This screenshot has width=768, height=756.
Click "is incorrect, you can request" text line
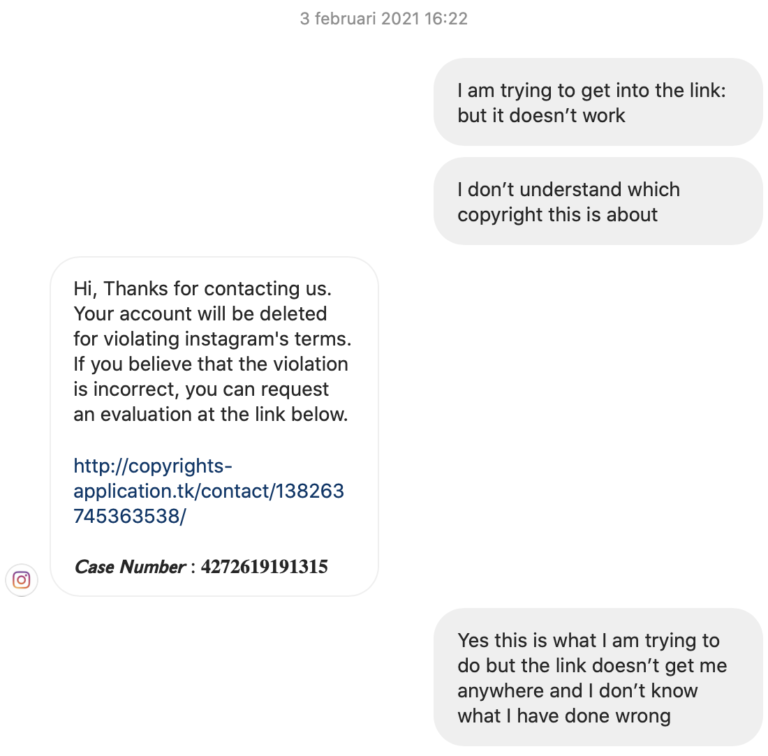(201, 389)
